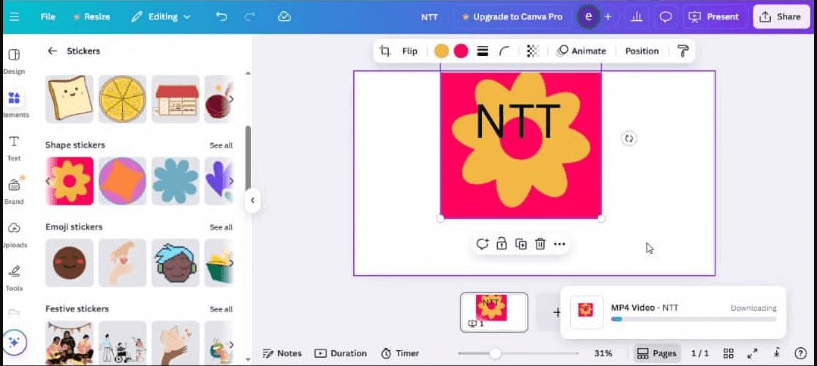
Task: Adjust the zoom slider handle
Action: pyautogui.click(x=495, y=353)
